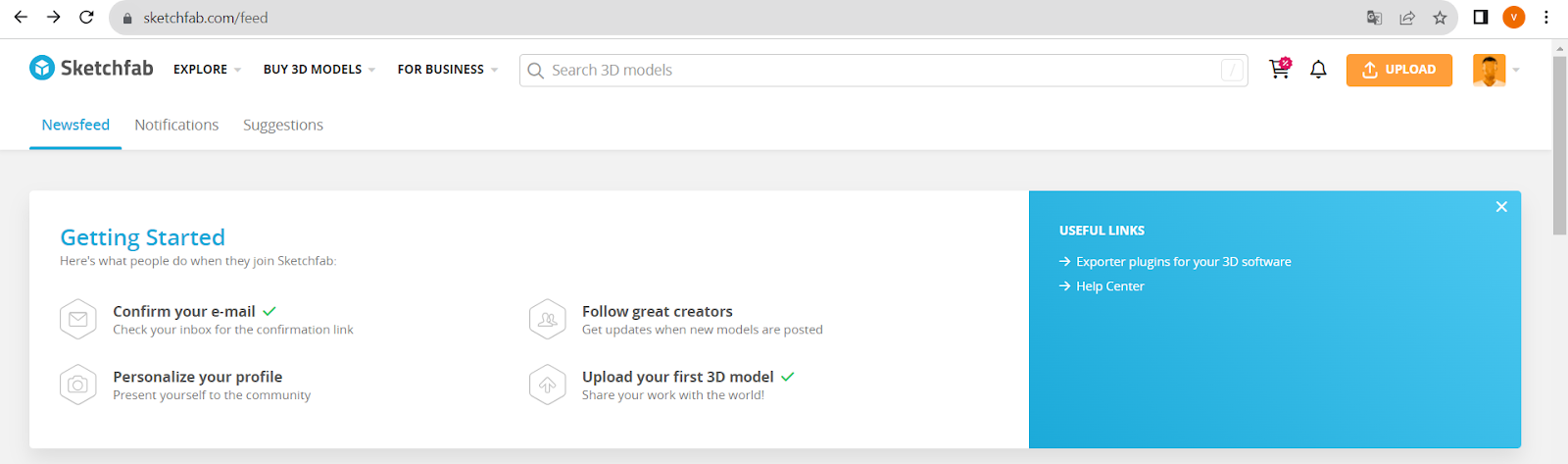1568x464 pixels.
Task: Close the Getting Started panel
Action: 1501,207
